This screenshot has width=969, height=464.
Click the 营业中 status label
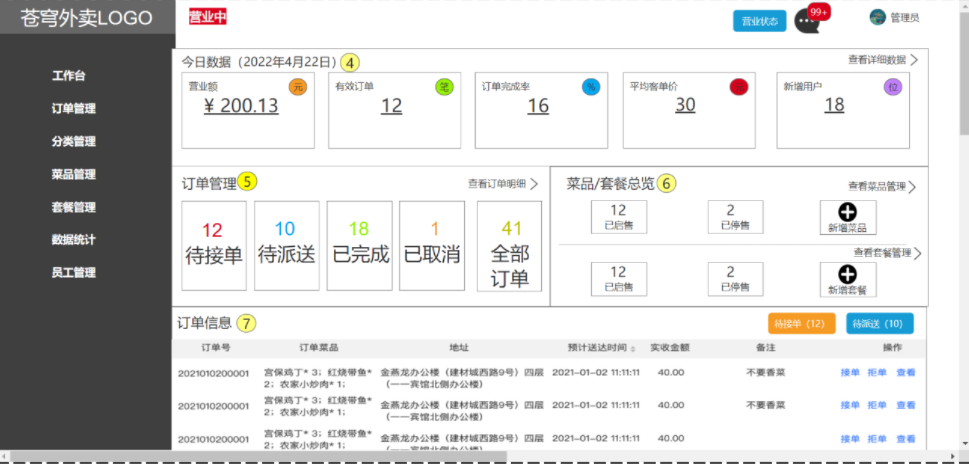tap(208, 17)
